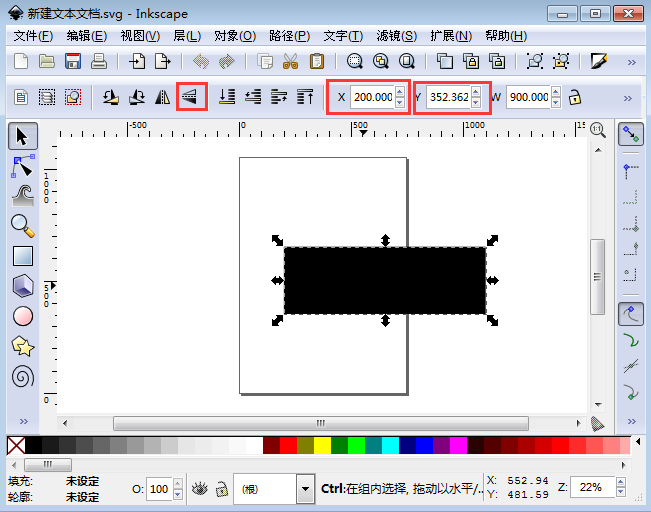Open the 帮助(H) menu
This screenshot has width=651, height=512.
506,36
